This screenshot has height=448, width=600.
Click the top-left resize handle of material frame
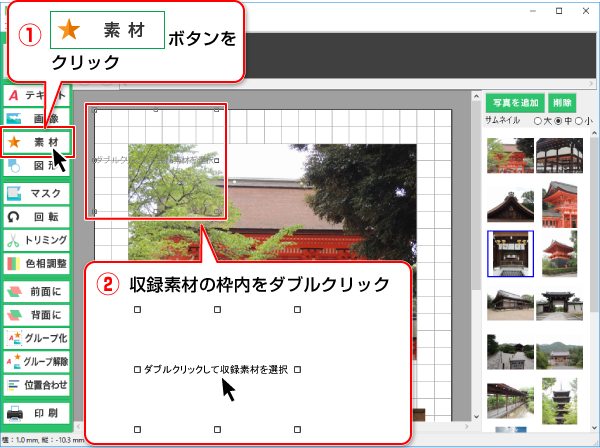tap(95, 112)
